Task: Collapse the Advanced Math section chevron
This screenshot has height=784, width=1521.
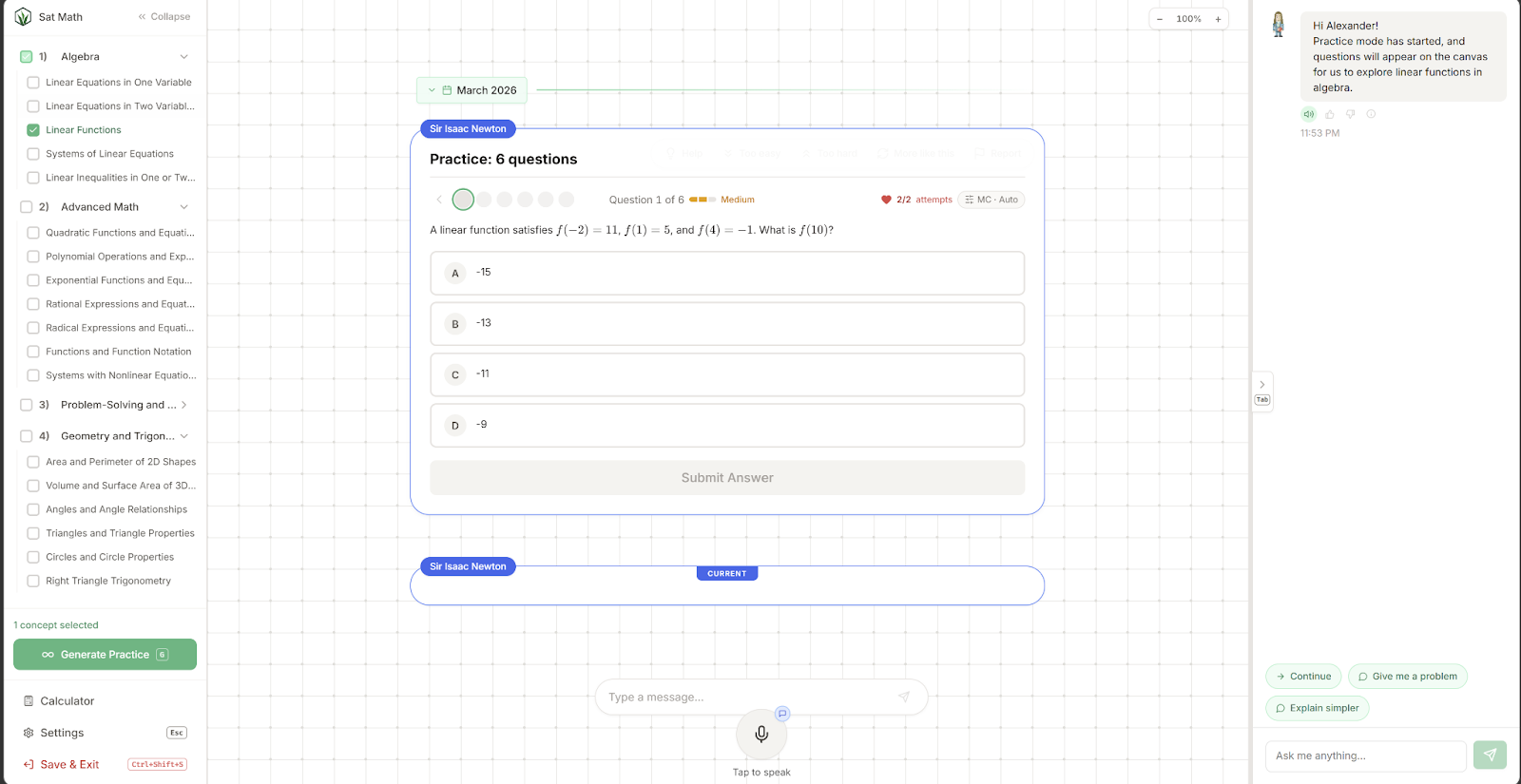Action: (184, 207)
